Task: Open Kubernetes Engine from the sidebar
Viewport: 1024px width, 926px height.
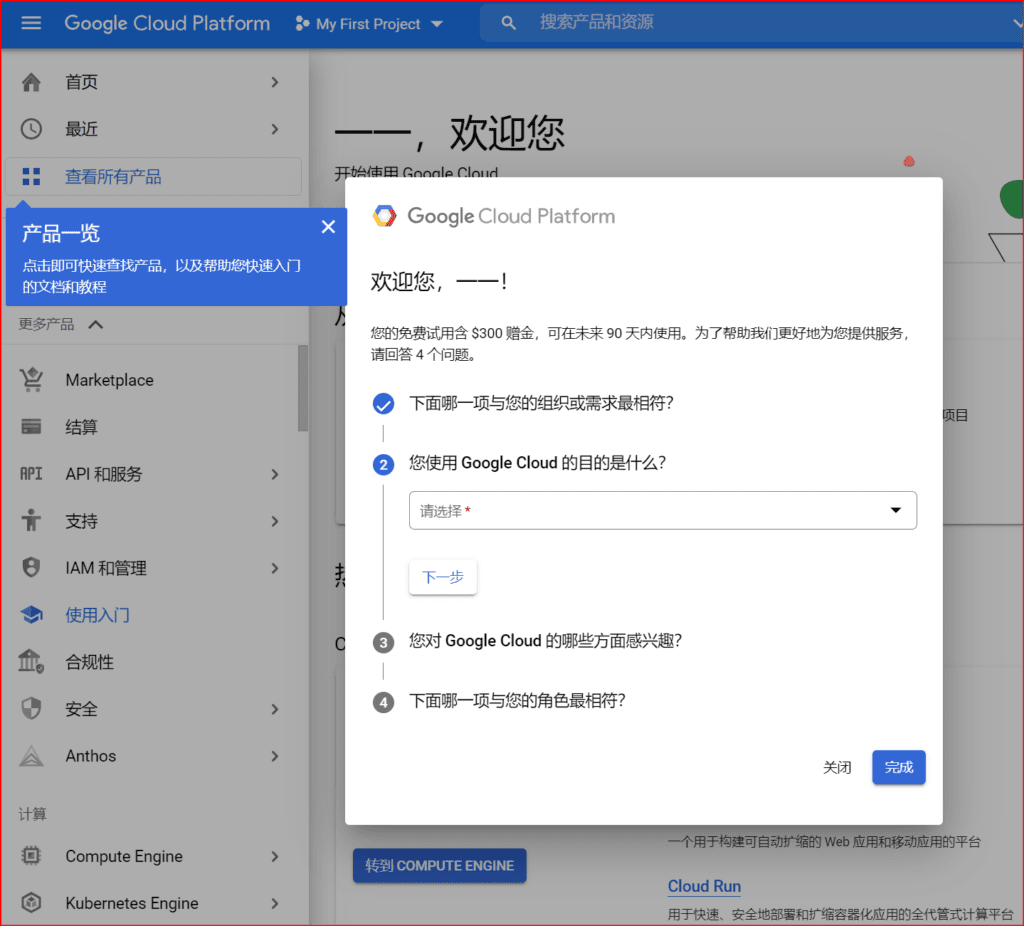Action: pos(129,903)
